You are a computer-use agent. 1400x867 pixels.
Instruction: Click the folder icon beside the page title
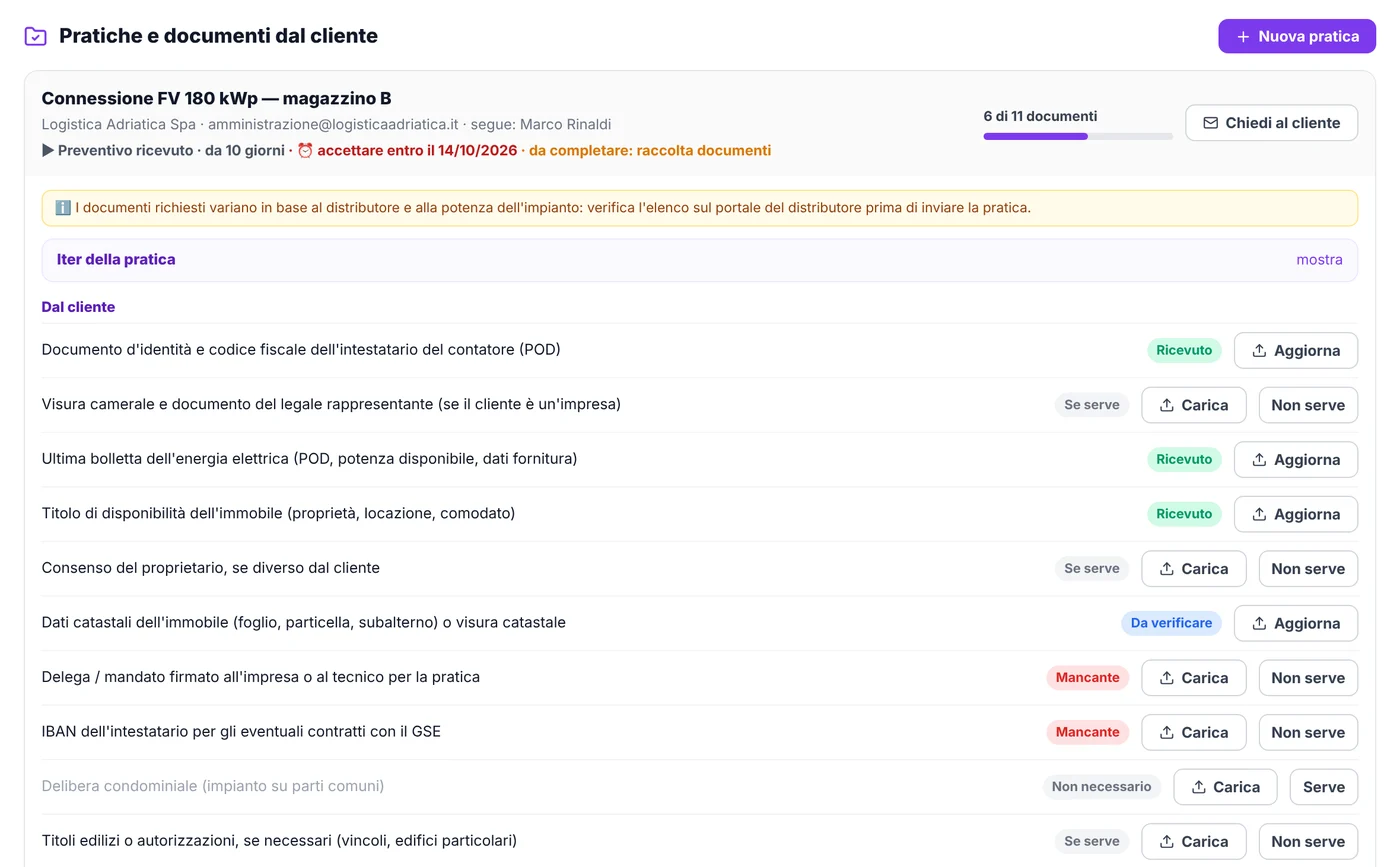[x=35, y=36]
